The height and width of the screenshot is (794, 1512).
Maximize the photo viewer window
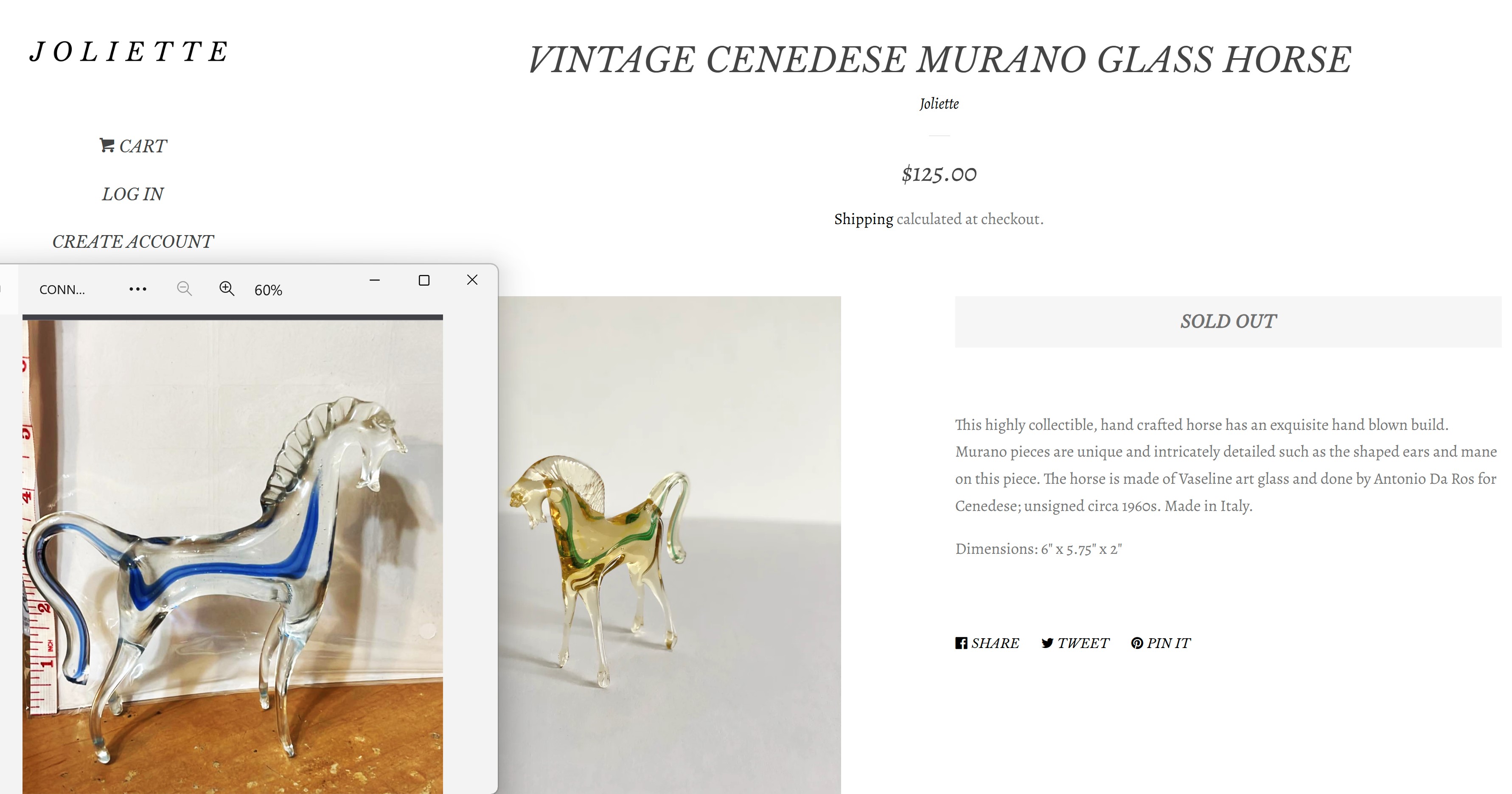pos(424,281)
